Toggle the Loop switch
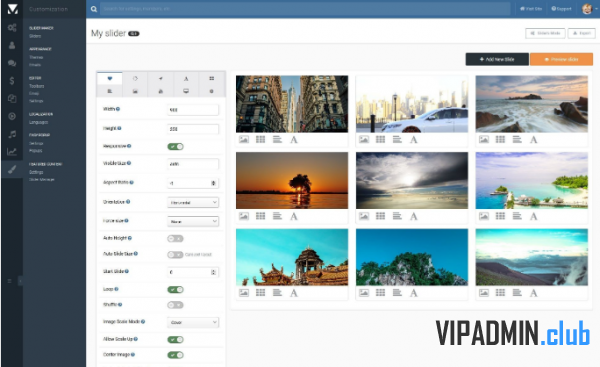Viewport: 600px width, 367px height. pyautogui.click(x=175, y=290)
